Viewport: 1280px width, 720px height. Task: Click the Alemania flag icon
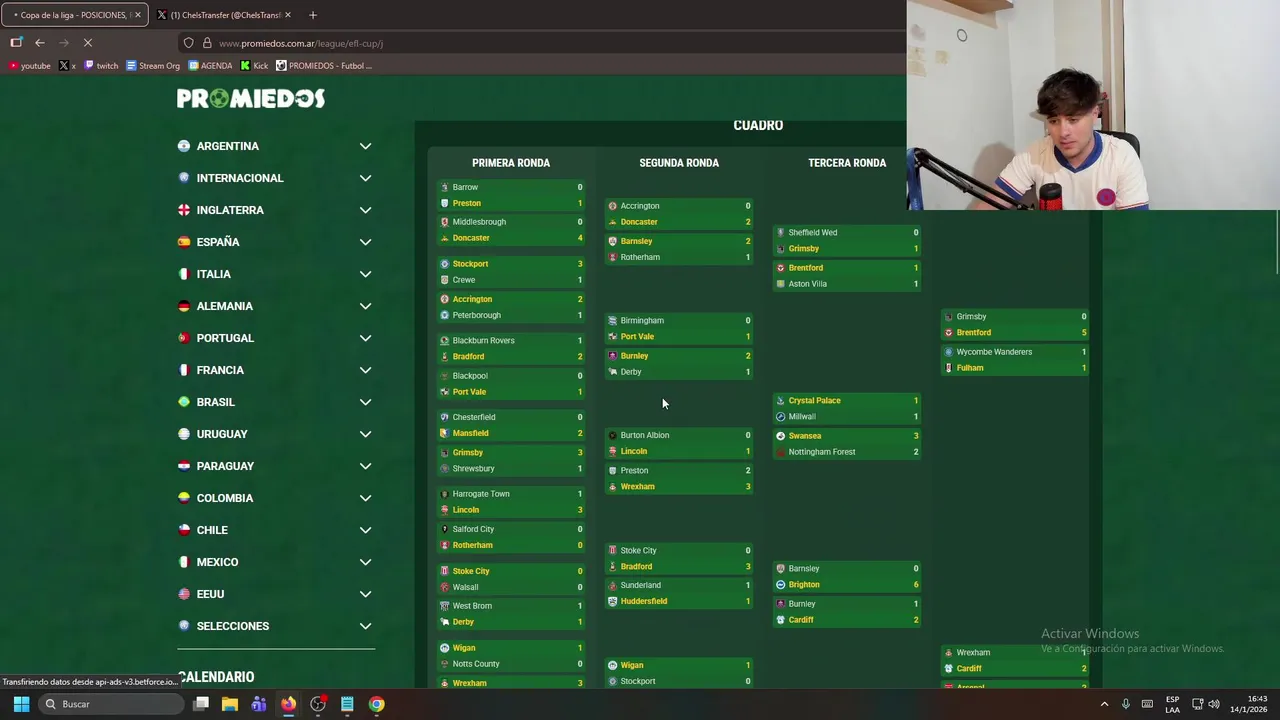[x=184, y=306]
